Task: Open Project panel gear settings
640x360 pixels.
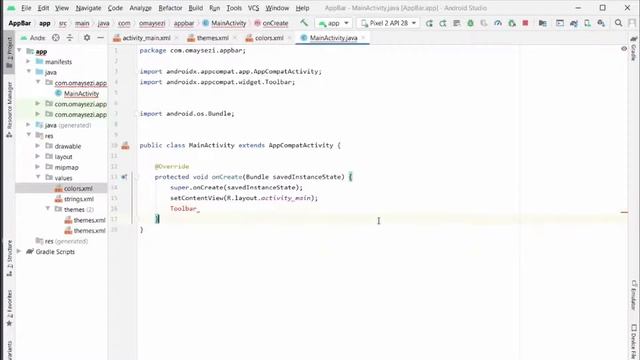Action: tap(87, 38)
